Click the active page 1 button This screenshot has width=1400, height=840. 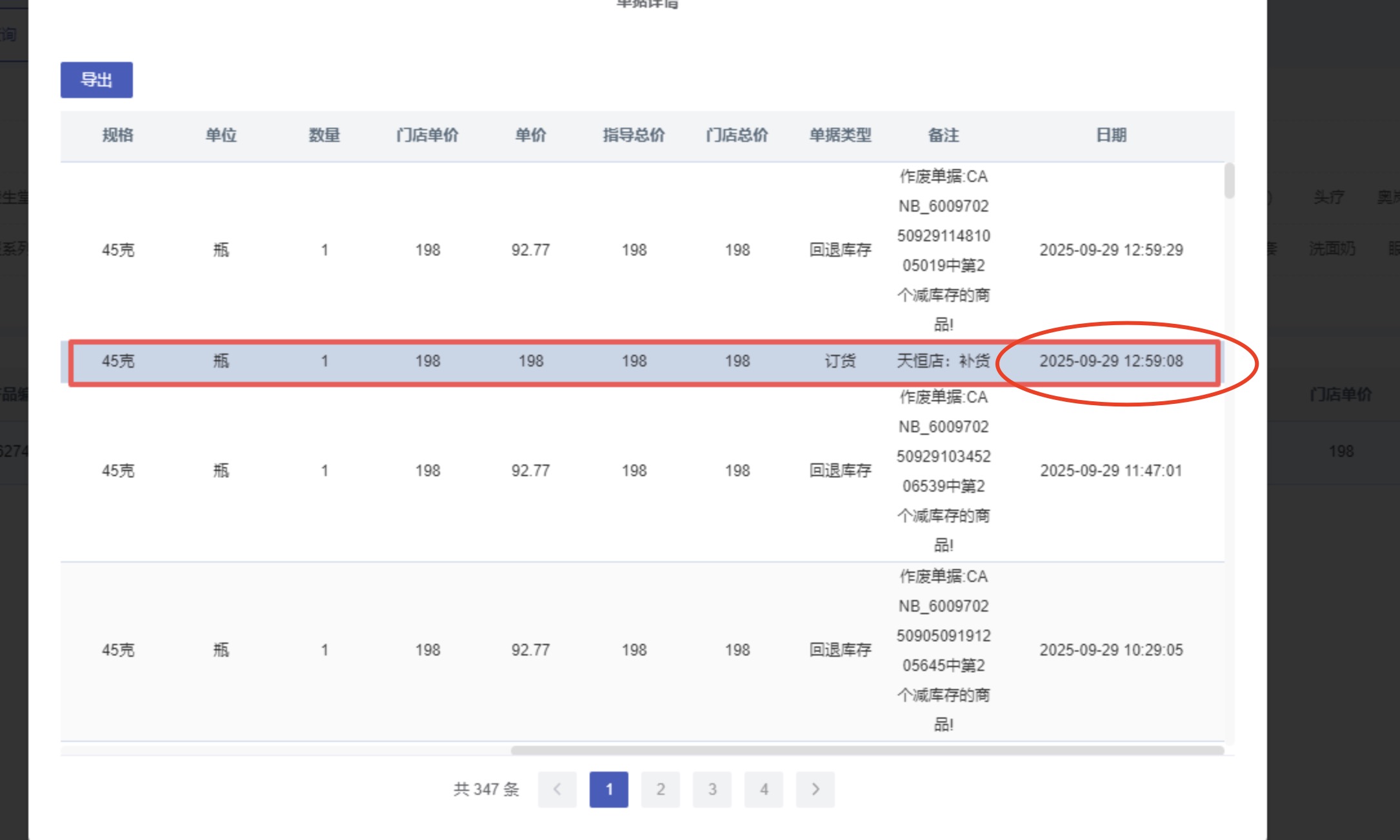(x=609, y=789)
